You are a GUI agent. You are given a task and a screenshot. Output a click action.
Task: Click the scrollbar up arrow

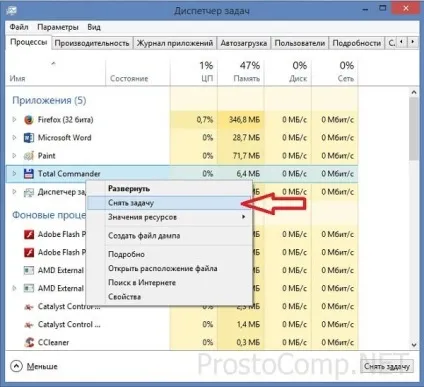(x=414, y=92)
